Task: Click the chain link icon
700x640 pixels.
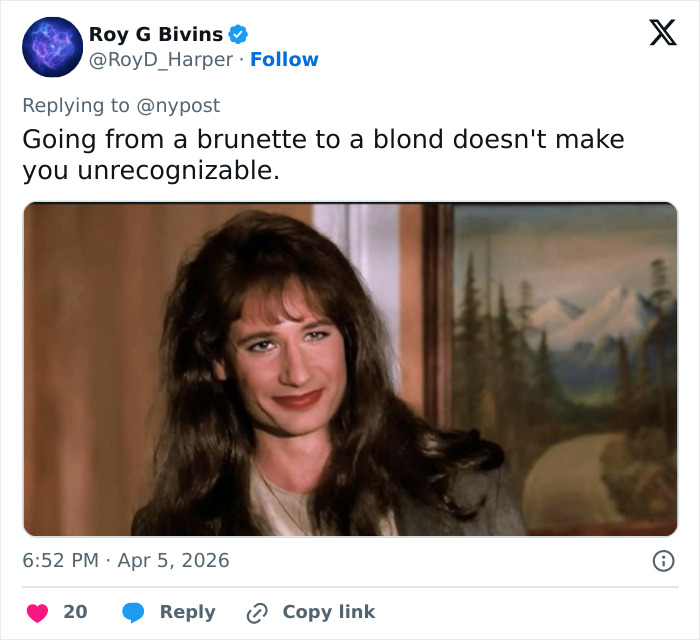Action: pyautogui.click(x=258, y=612)
